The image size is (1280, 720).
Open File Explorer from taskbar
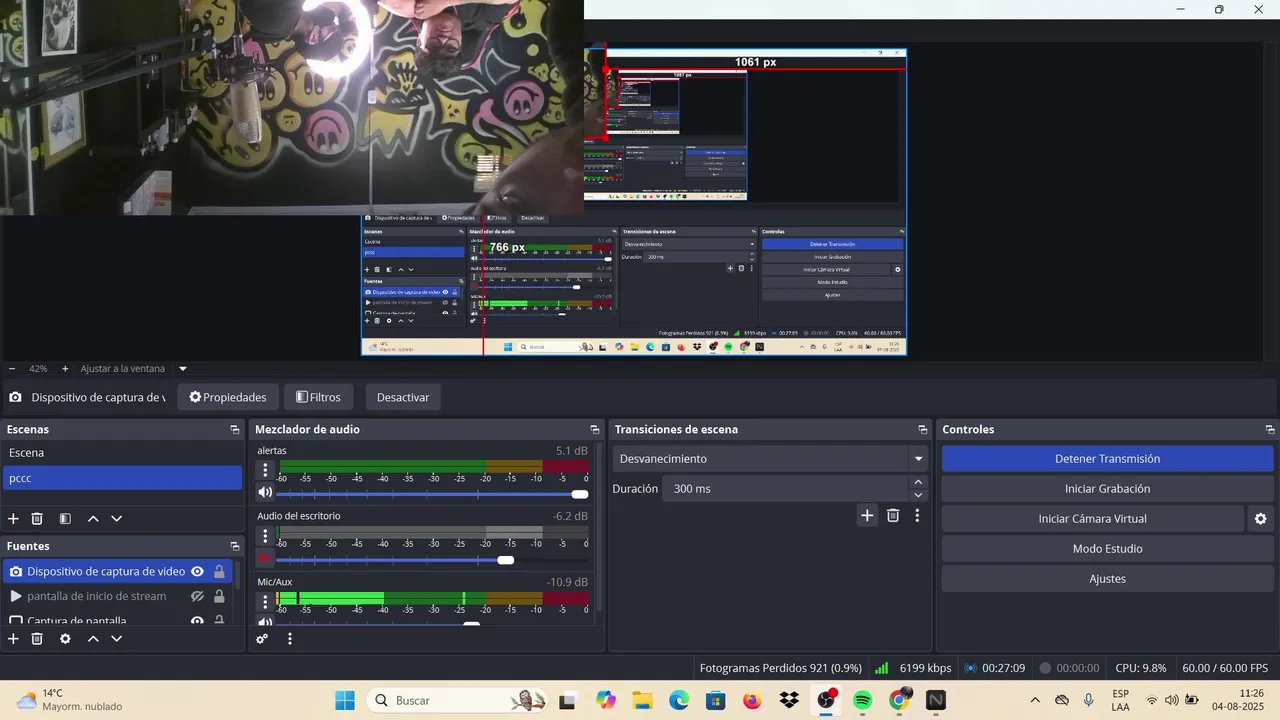click(x=641, y=700)
